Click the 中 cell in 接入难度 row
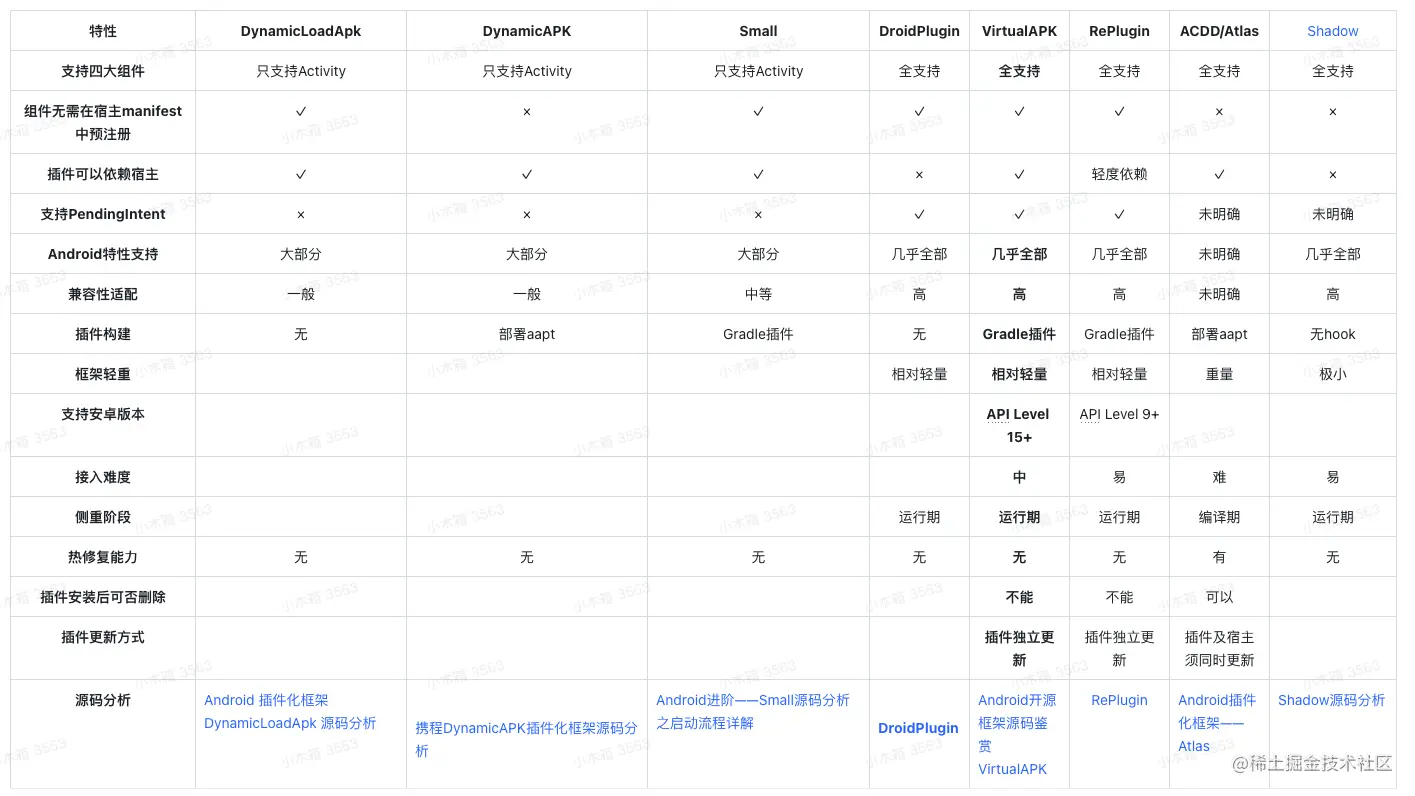 pos(1019,477)
